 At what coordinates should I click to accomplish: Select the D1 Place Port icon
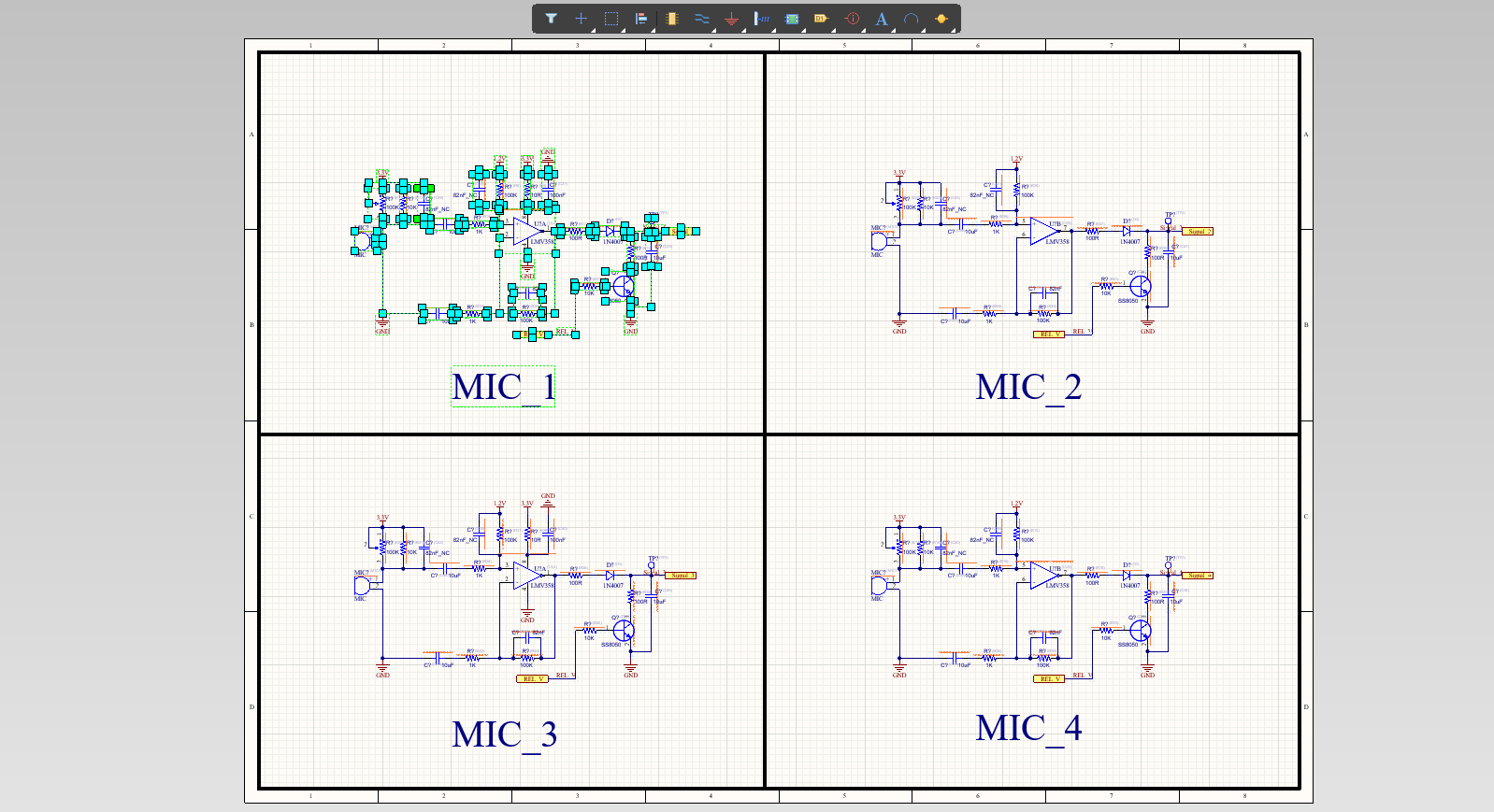click(x=821, y=19)
